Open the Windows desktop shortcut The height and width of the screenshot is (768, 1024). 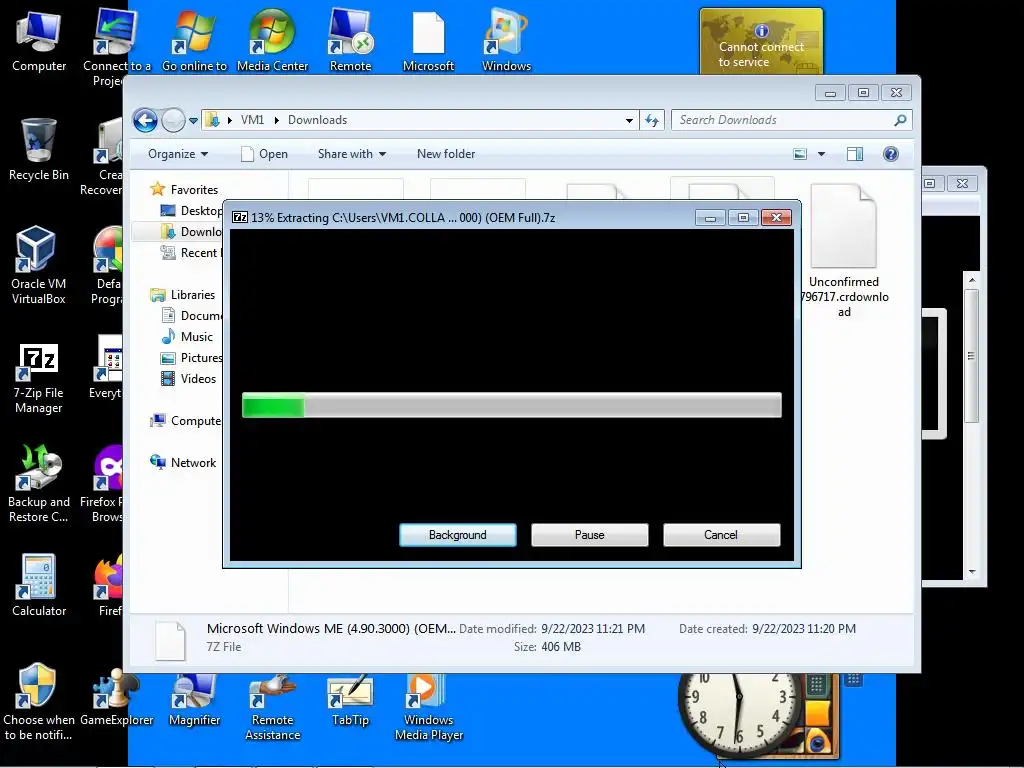click(x=506, y=40)
